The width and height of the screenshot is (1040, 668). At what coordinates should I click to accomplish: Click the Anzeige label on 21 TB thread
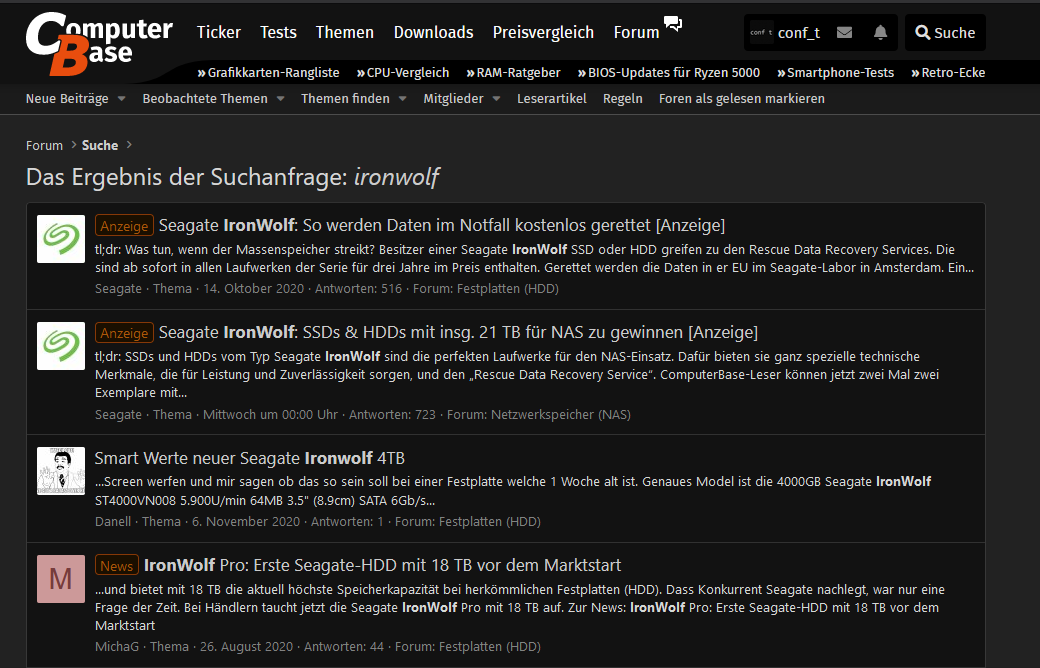(x=124, y=332)
